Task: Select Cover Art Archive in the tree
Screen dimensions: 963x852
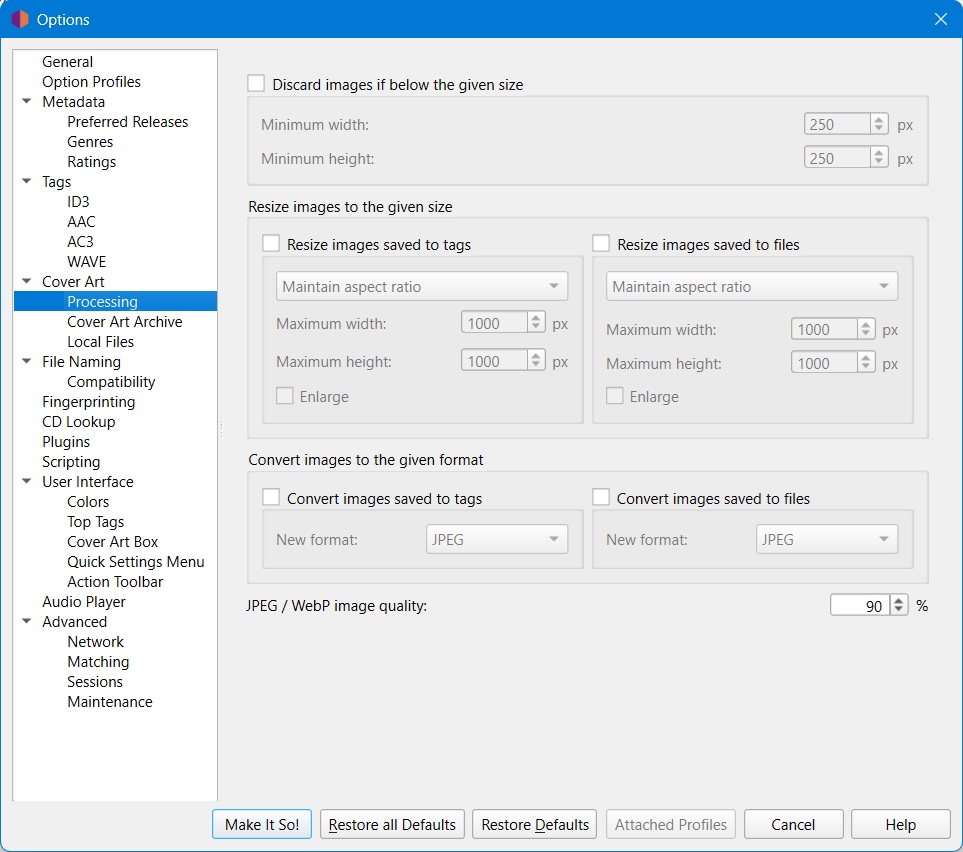Action: tap(125, 322)
